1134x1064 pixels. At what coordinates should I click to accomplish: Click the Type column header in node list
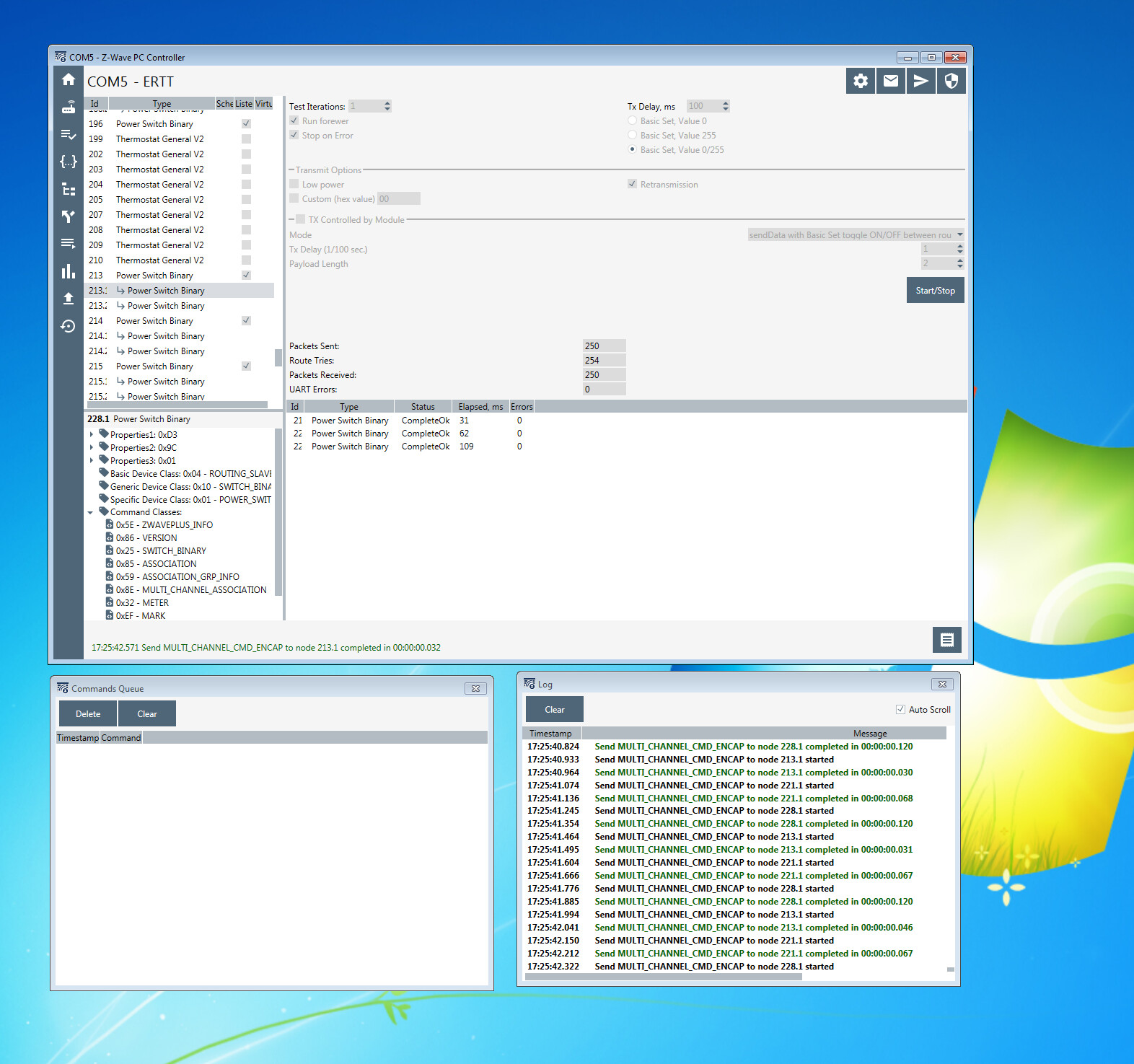pos(162,104)
